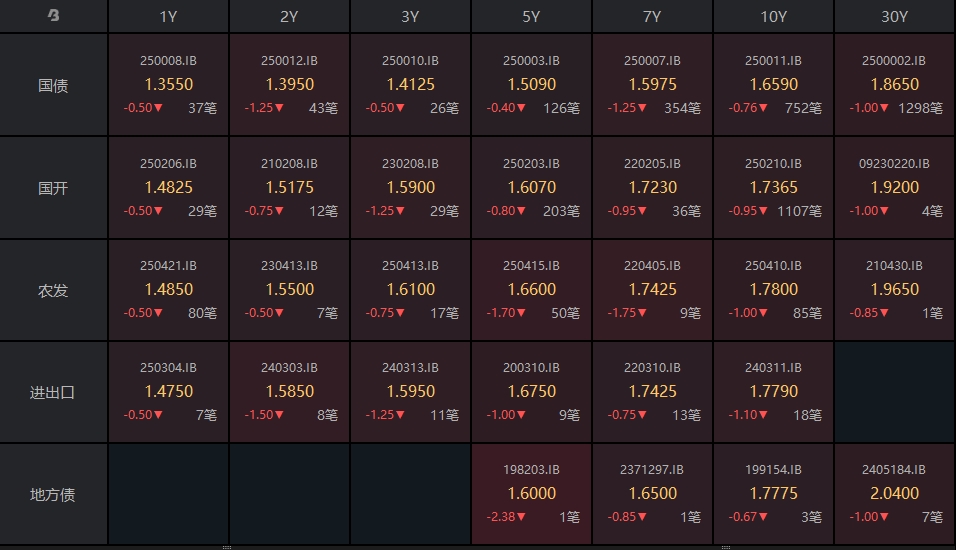This screenshot has width=956, height=550.
Task: Click bottom splitter handle under 7Y column
Action: click(x=726, y=547)
